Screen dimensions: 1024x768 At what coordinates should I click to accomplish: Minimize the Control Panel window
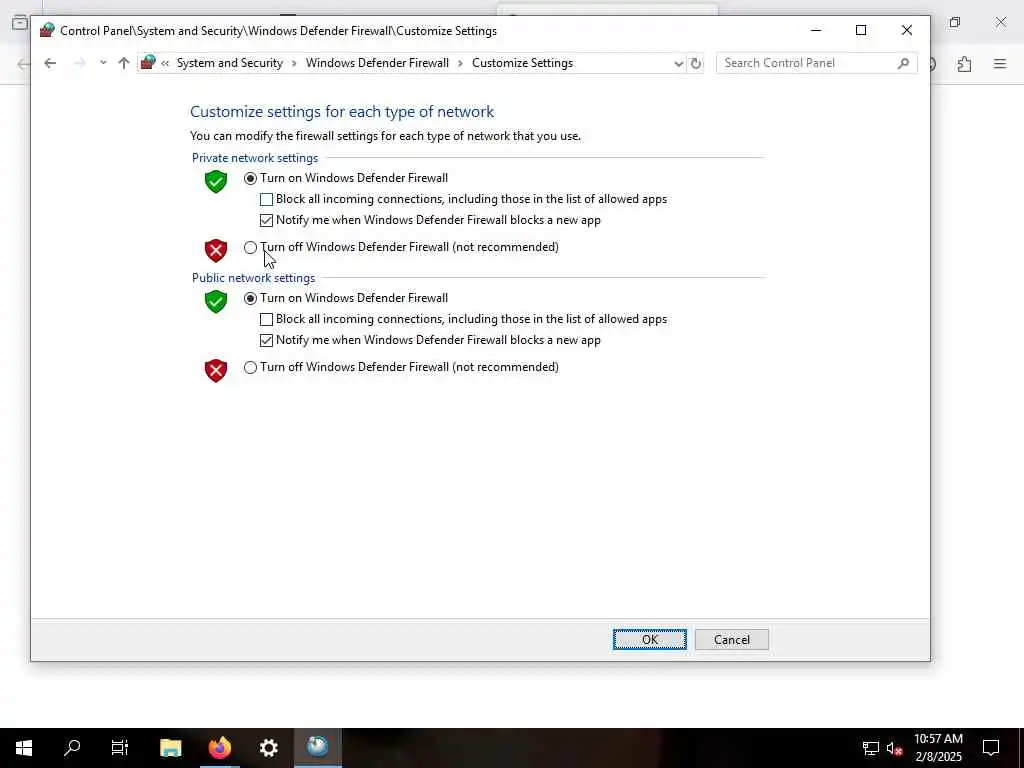pyautogui.click(x=816, y=30)
